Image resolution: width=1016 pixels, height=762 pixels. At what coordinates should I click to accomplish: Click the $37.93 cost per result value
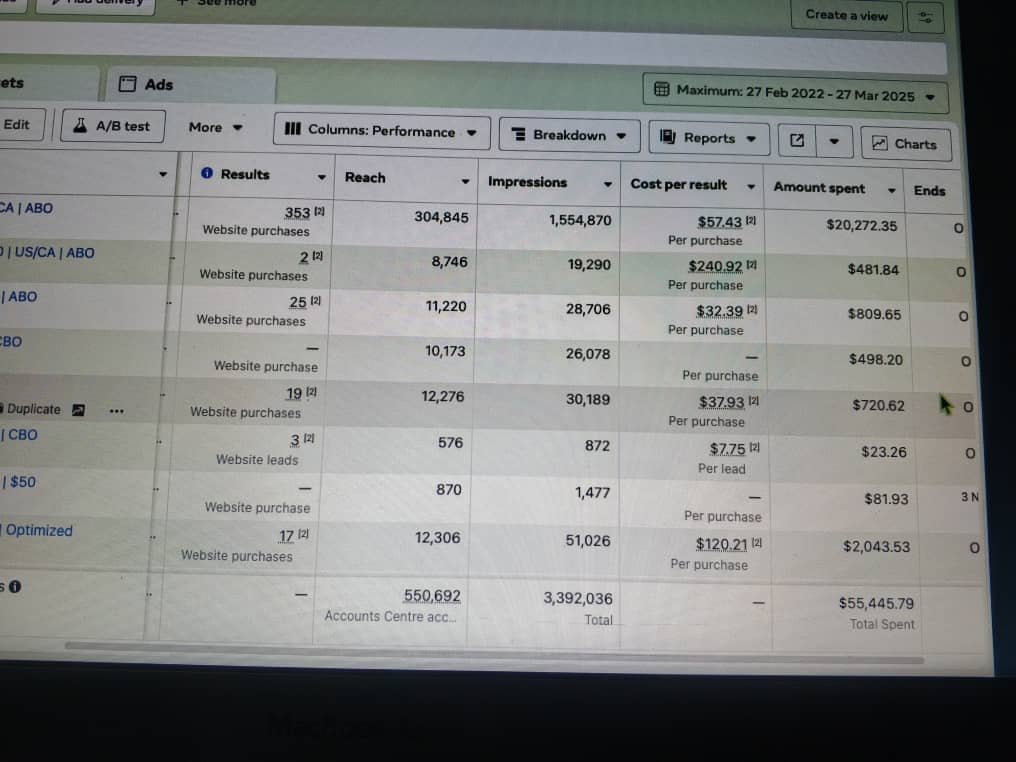pyautogui.click(x=721, y=402)
